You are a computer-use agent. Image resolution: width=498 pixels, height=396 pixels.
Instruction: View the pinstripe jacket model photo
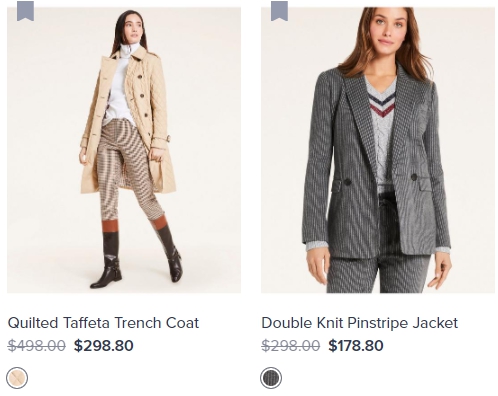[x=378, y=150]
